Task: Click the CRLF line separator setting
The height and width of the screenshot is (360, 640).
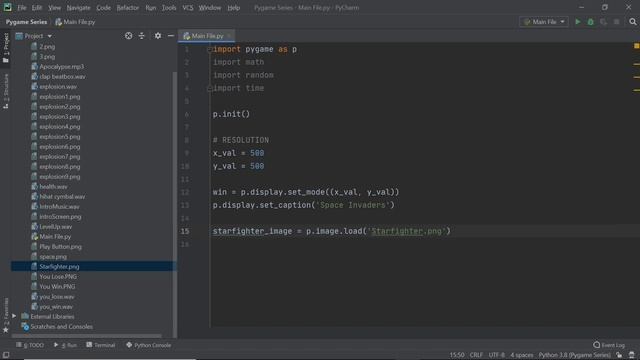Action: tap(476, 355)
